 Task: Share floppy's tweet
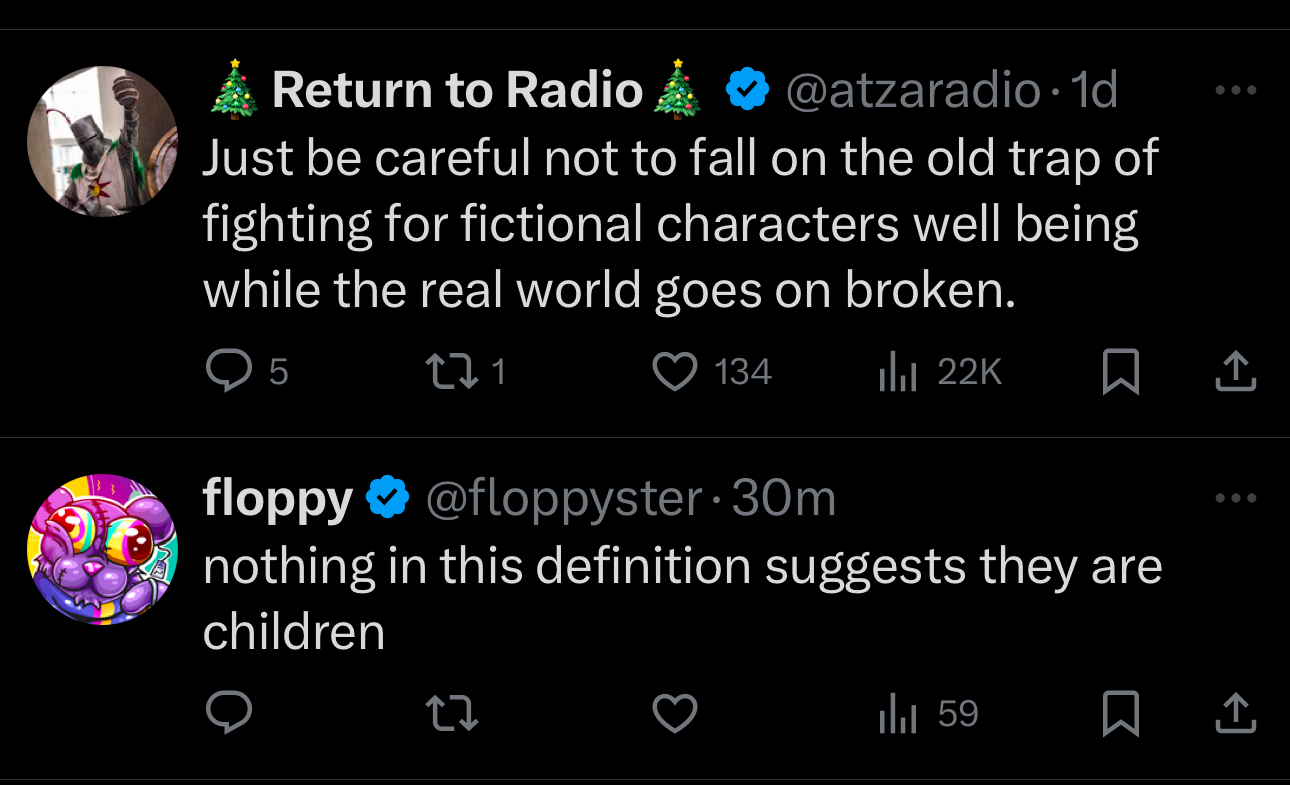(x=1235, y=713)
